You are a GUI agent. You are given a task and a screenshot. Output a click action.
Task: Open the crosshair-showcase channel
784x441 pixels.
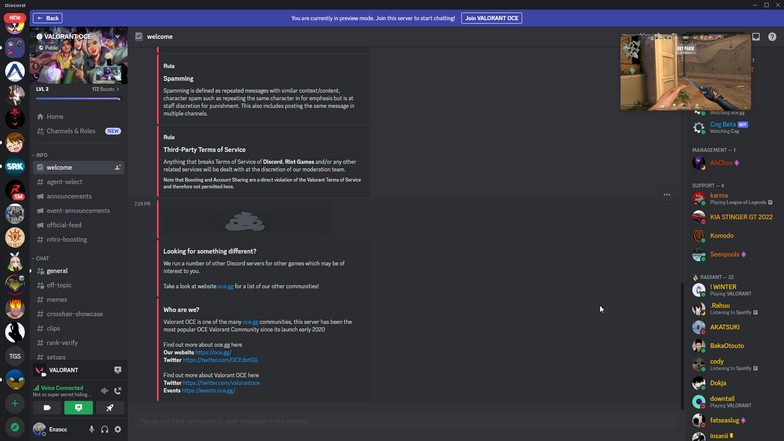tap(78, 314)
